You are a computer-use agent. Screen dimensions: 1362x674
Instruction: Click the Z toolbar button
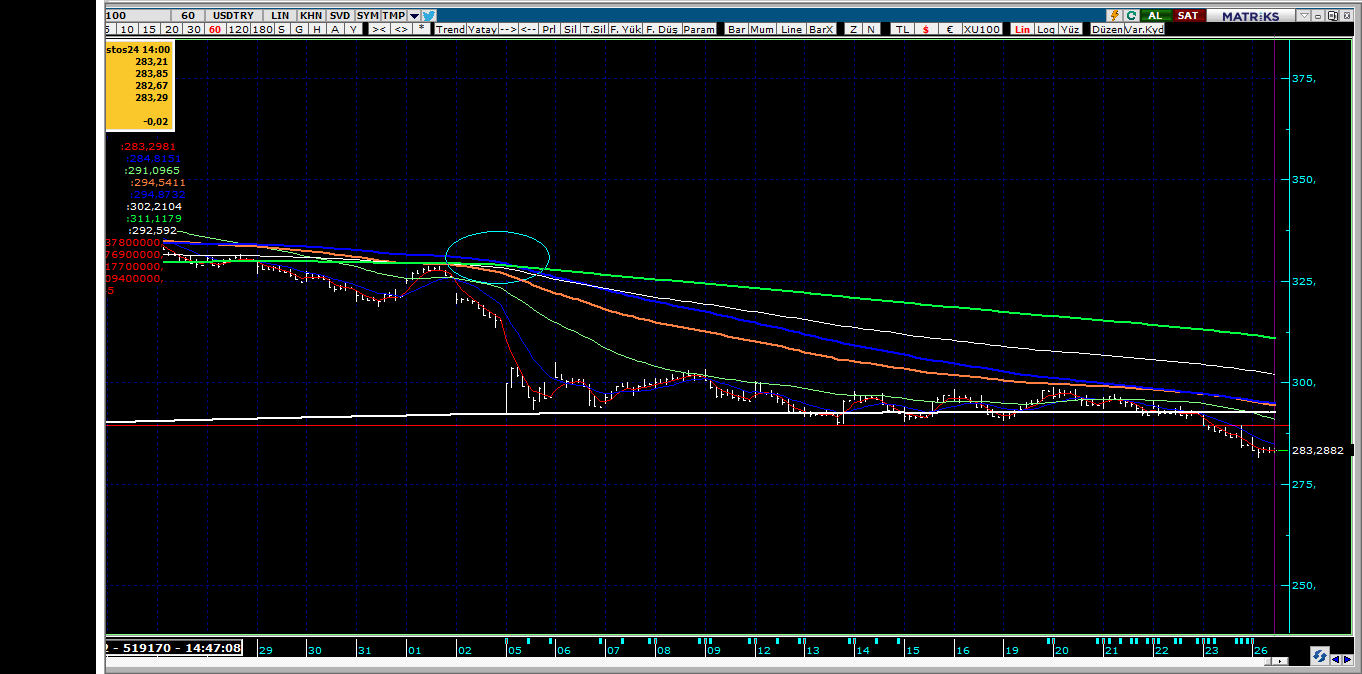(853, 30)
